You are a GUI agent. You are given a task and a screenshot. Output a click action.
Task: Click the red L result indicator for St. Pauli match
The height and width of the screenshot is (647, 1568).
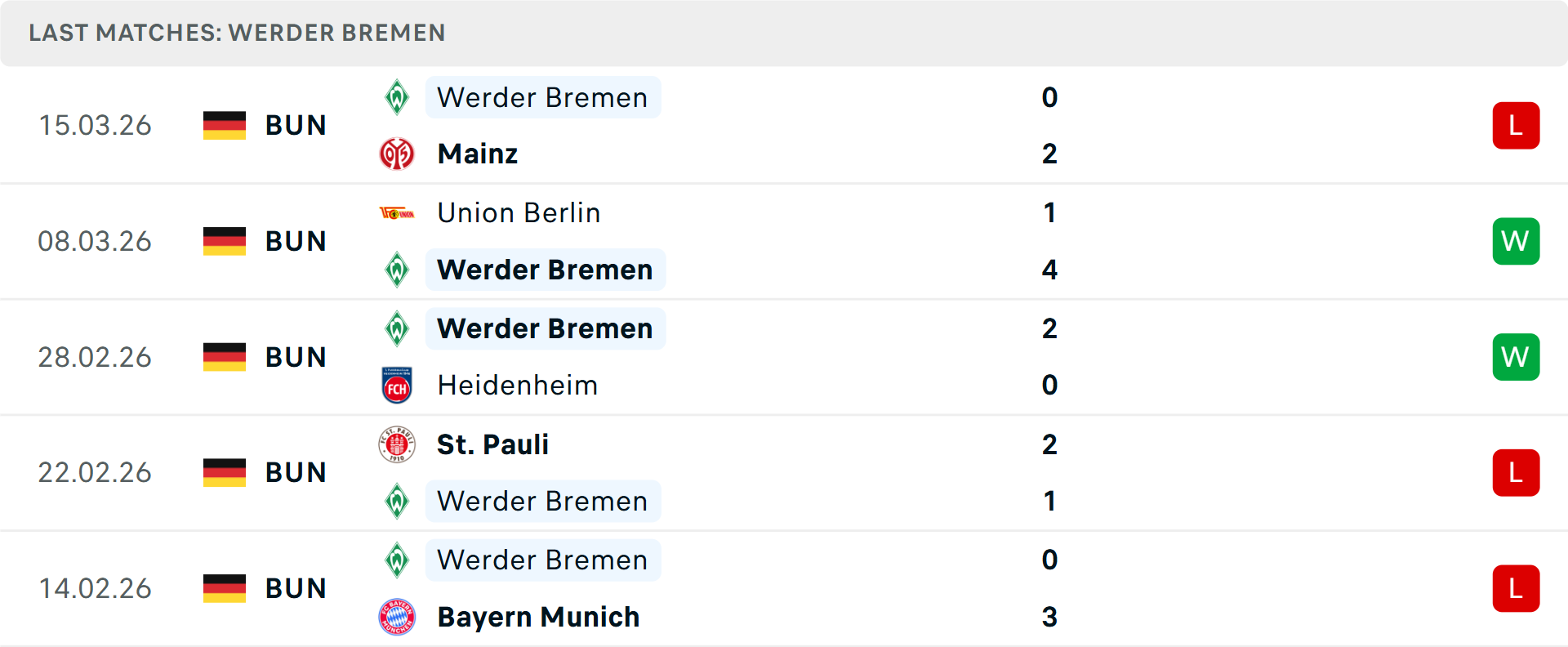[x=1517, y=472]
